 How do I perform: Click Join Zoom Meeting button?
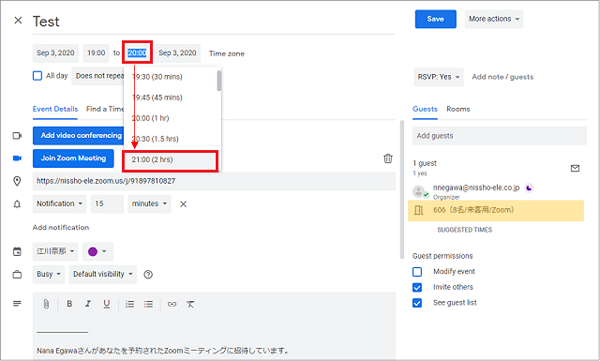73,158
